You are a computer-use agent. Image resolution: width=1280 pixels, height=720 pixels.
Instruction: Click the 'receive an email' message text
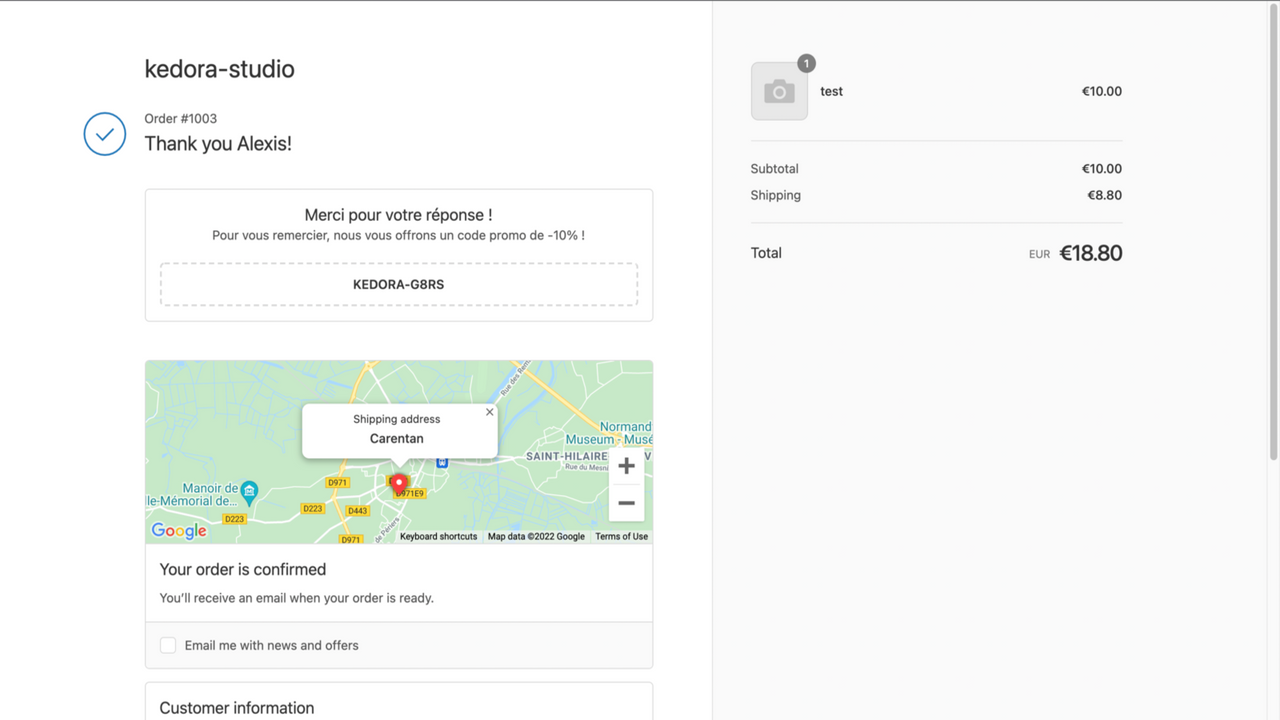[297, 598]
